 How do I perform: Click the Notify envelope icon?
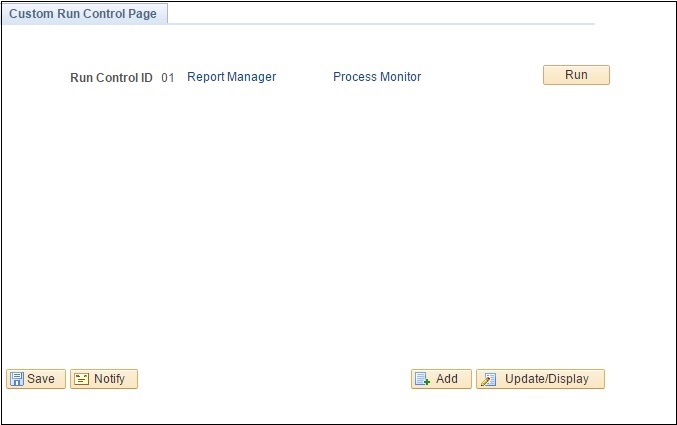point(82,379)
